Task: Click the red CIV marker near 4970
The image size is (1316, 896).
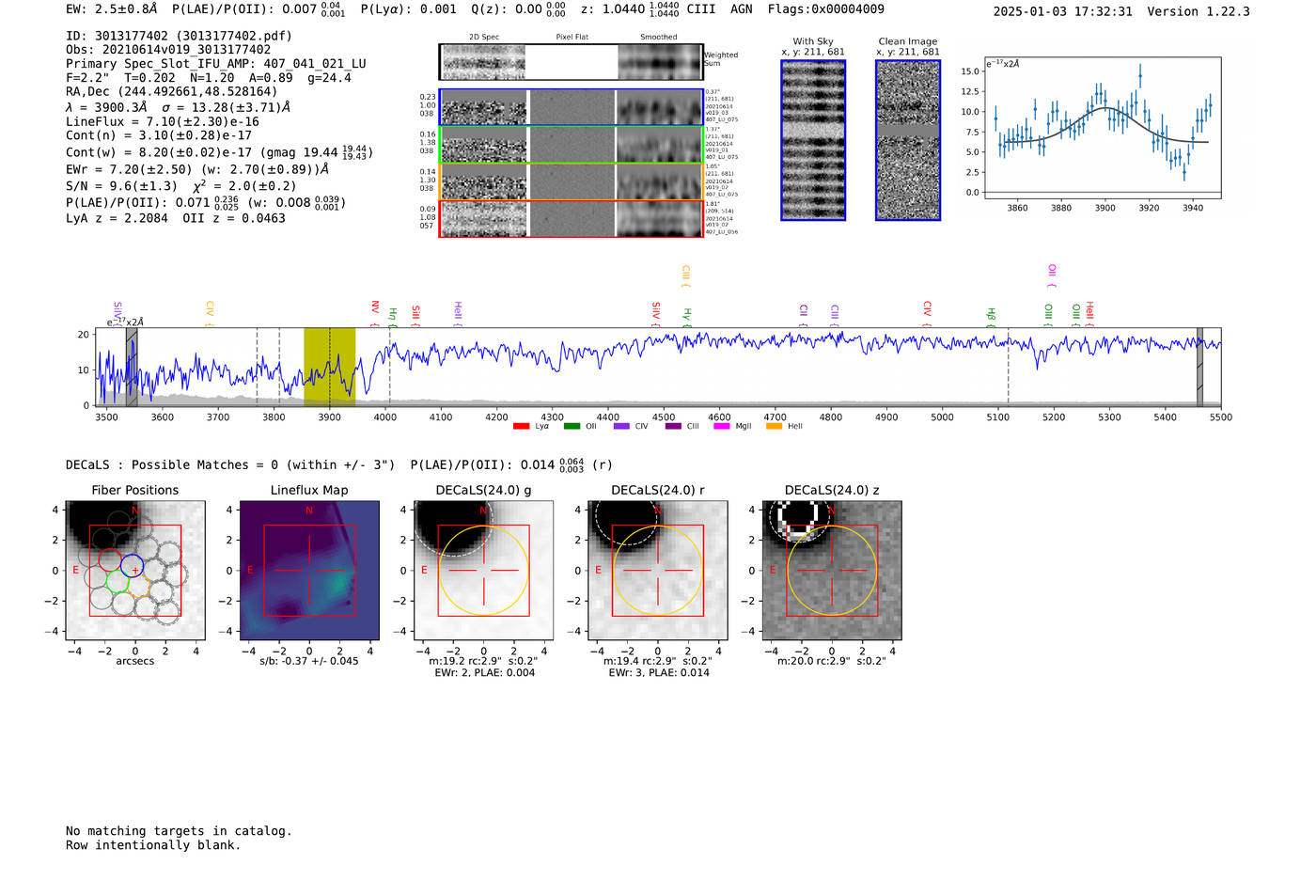Action: tap(927, 314)
